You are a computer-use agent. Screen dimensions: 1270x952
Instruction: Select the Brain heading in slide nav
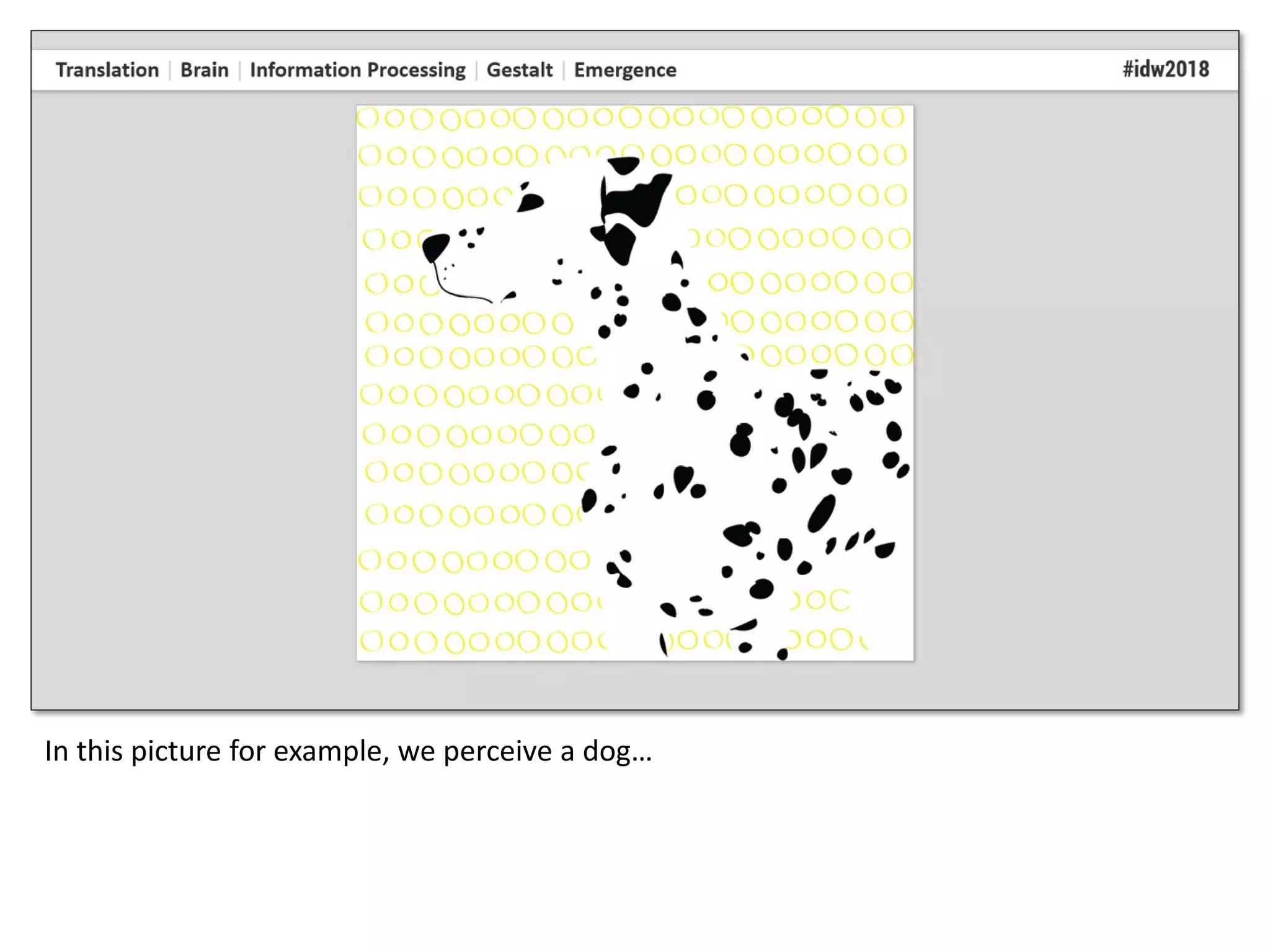205,70
